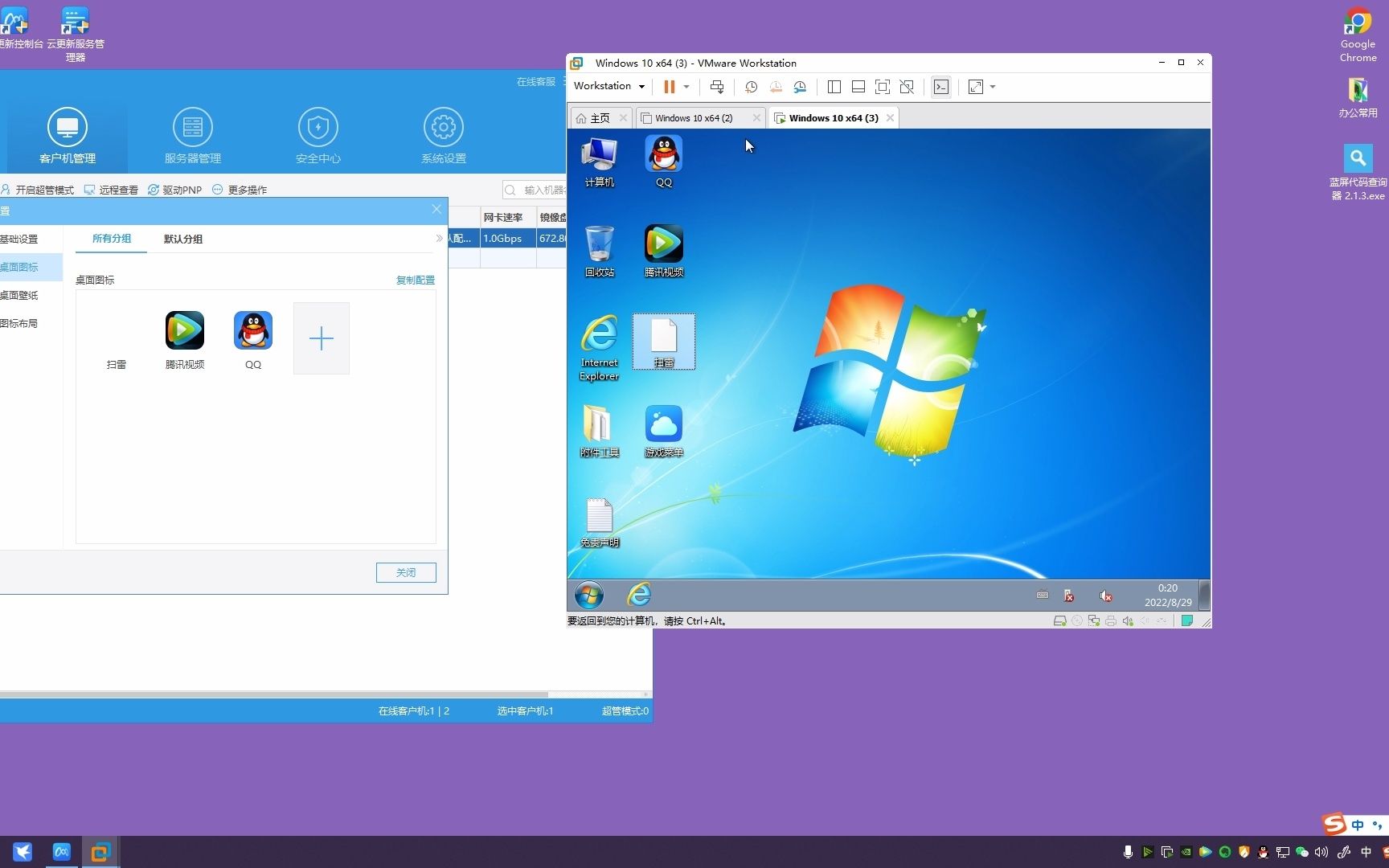Toggle the VMware console view button
The image size is (1389, 868).
tap(941, 87)
